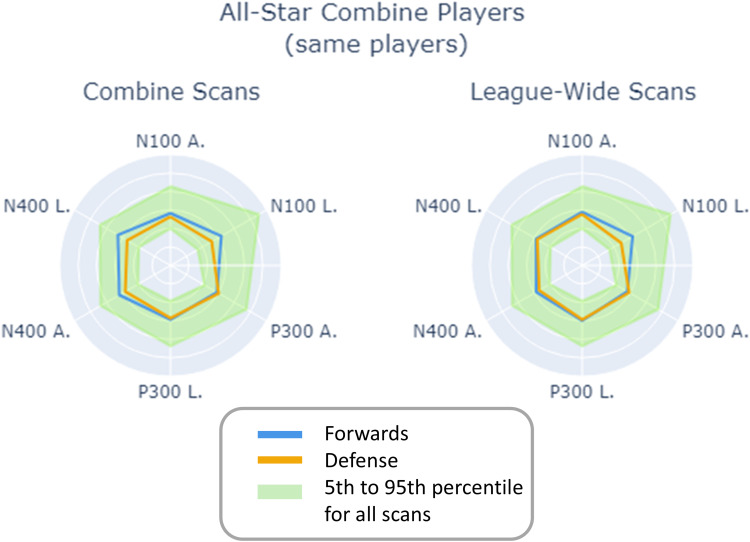Screen dimensions: 750x542
Task: Click the (same players) subtitle
Action: 374,44
